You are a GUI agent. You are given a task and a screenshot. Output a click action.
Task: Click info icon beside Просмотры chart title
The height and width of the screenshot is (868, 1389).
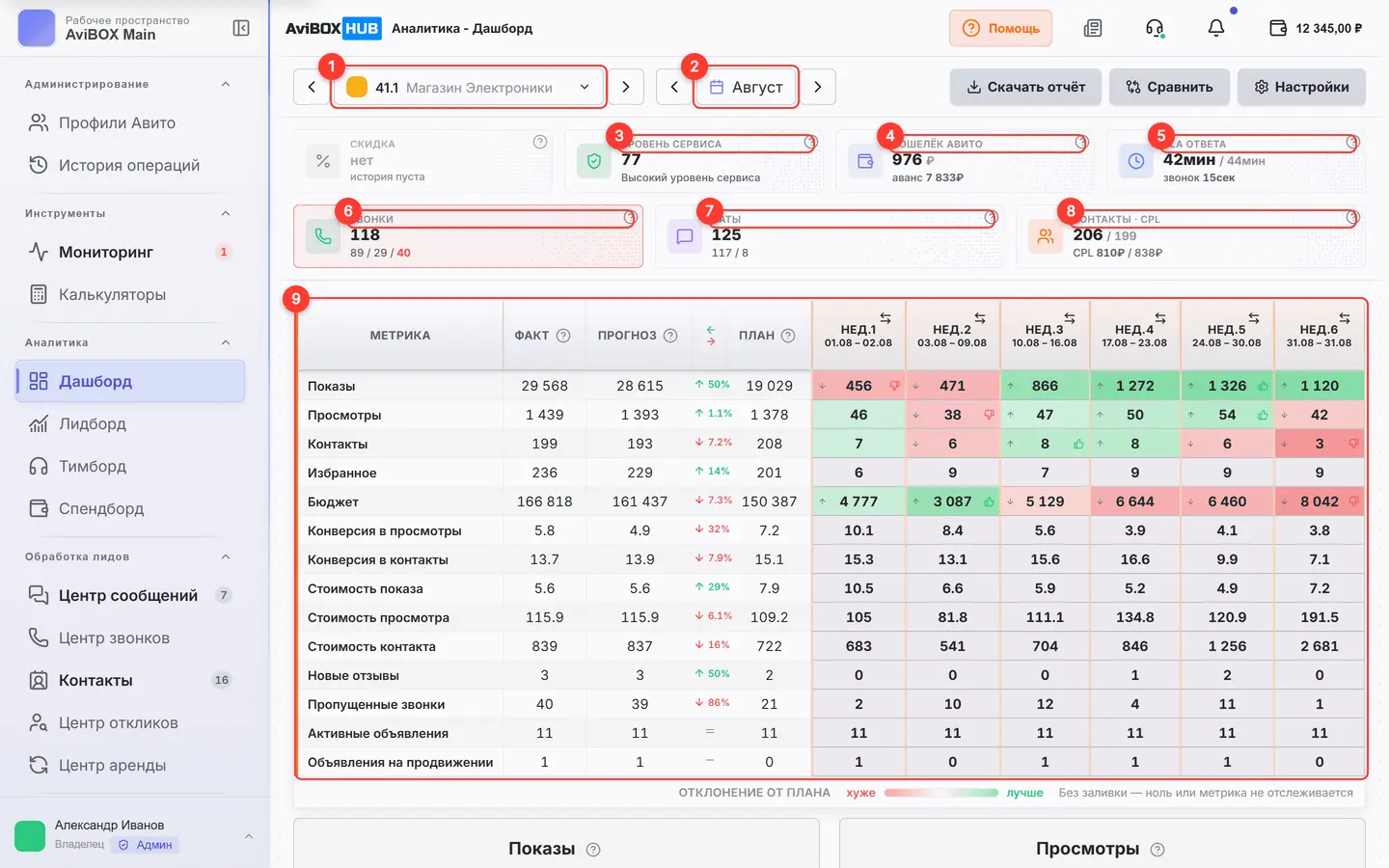(1157, 850)
